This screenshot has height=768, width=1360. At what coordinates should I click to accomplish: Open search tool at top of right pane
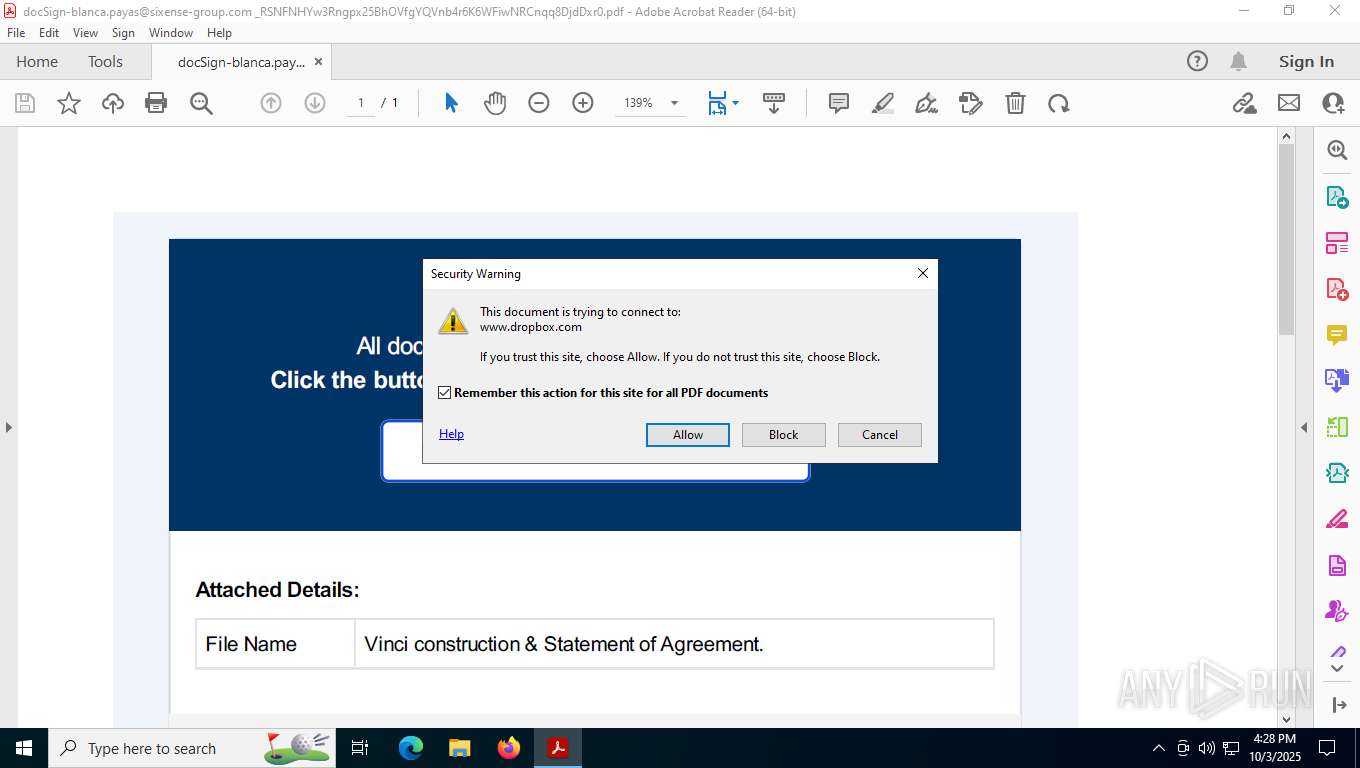1337,150
